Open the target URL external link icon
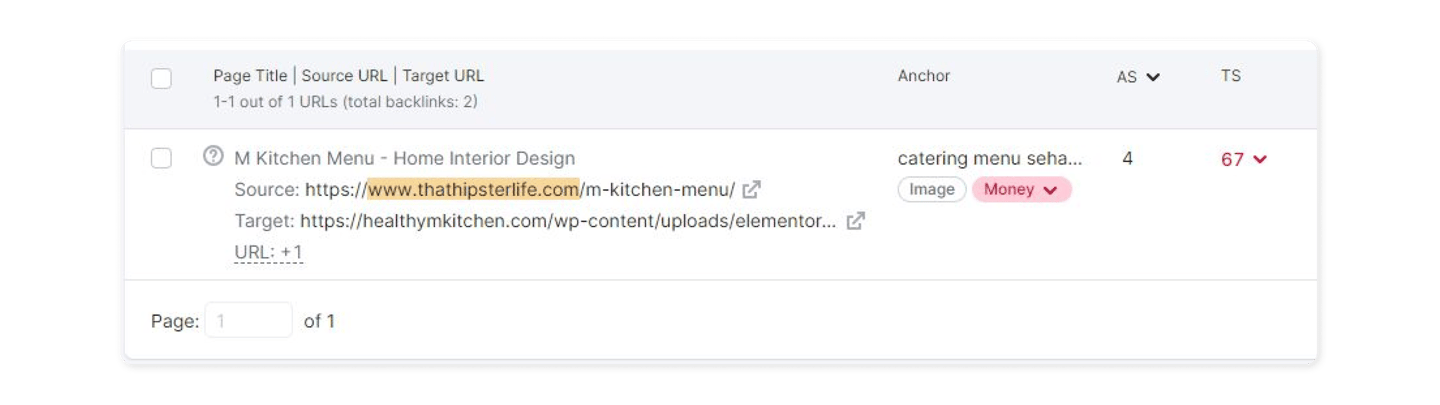Screen dimensions: 1440x405 pyautogui.click(x=855, y=221)
